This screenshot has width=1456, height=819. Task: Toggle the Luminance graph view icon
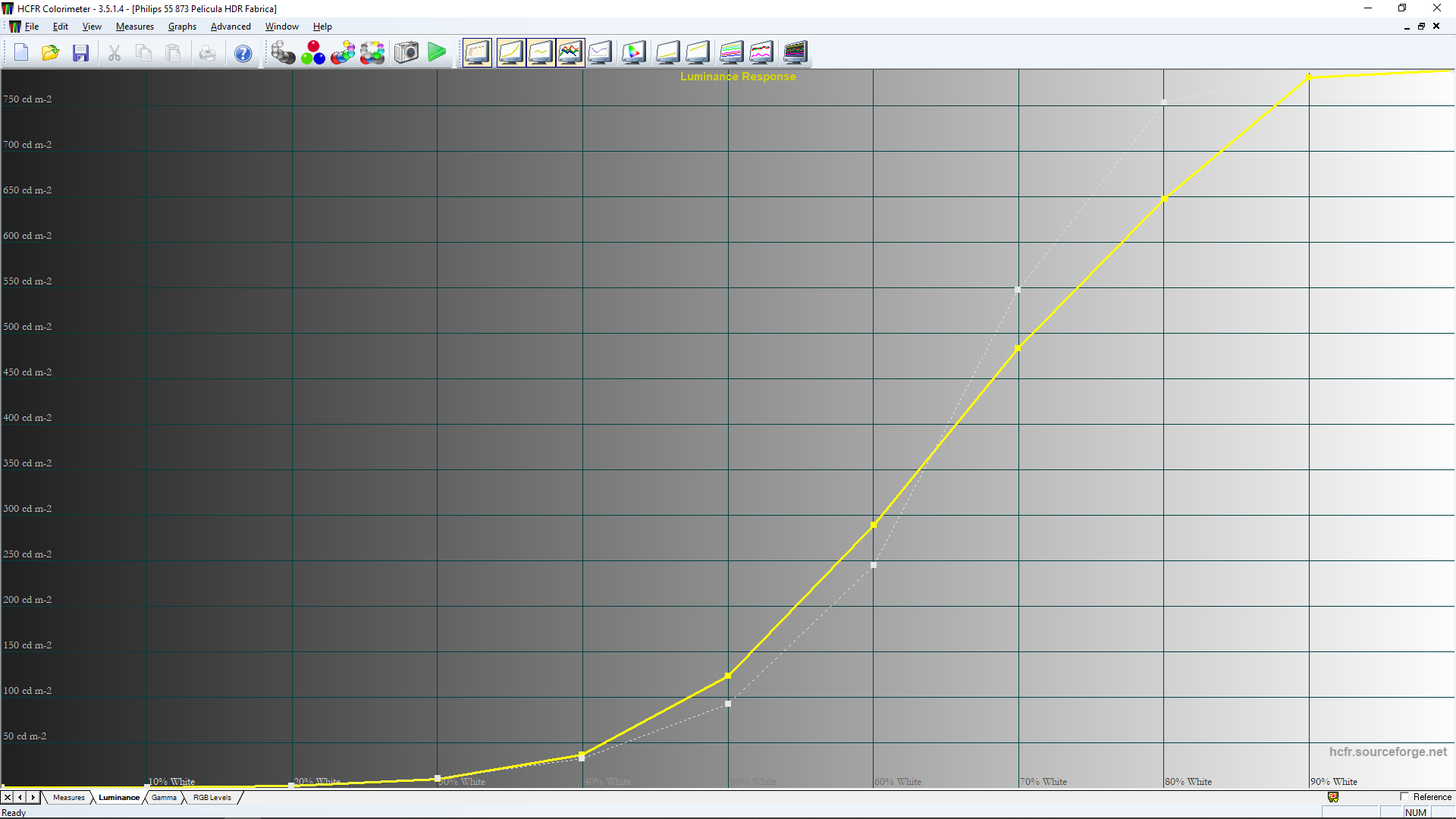[x=510, y=52]
